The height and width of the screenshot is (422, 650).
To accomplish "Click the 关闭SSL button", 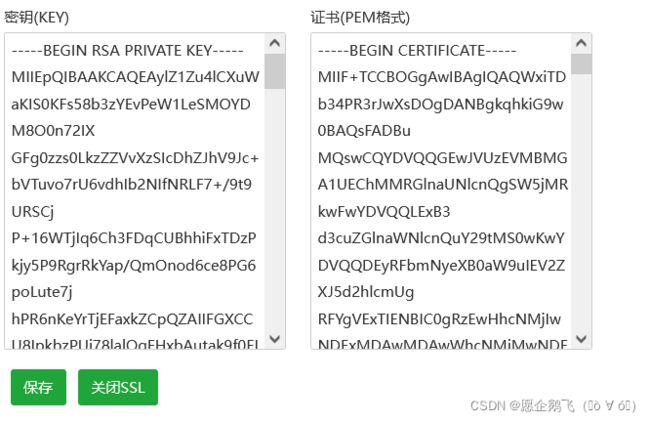I will 118,387.
